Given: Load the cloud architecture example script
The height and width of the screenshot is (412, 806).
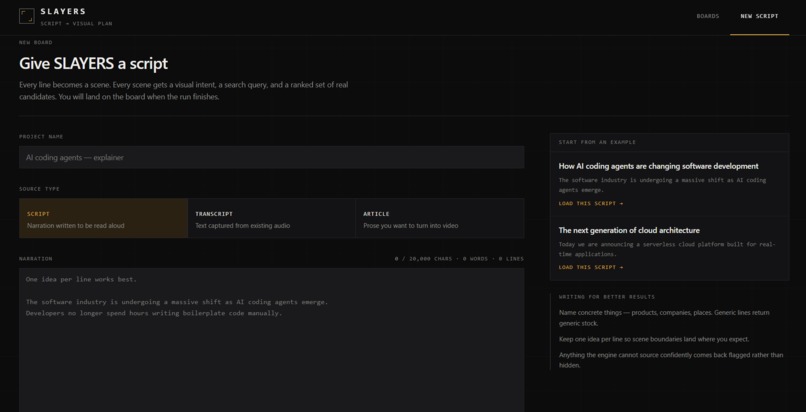Looking at the screenshot, I should coord(591,267).
